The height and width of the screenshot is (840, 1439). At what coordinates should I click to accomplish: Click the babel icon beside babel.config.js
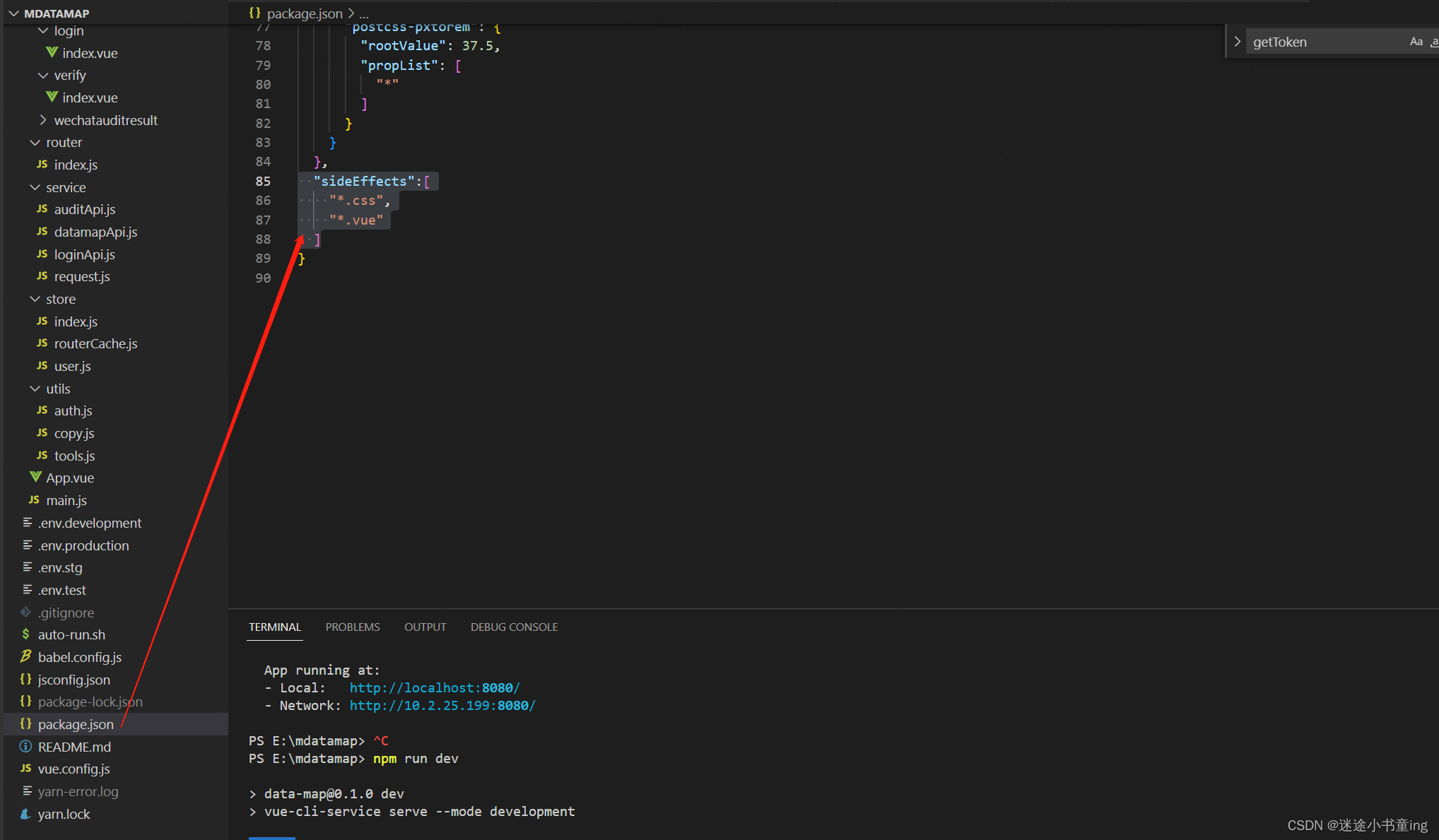pyautogui.click(x=26, y=657)
